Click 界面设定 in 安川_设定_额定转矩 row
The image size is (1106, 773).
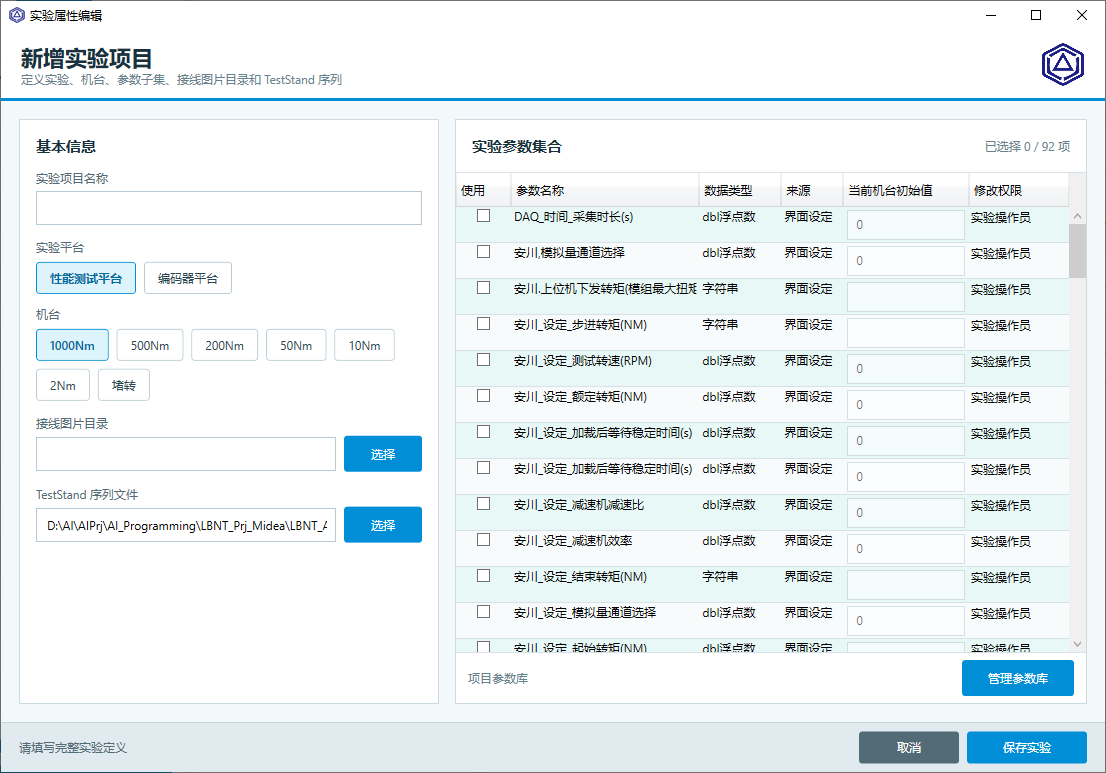(x=808, y=396)
